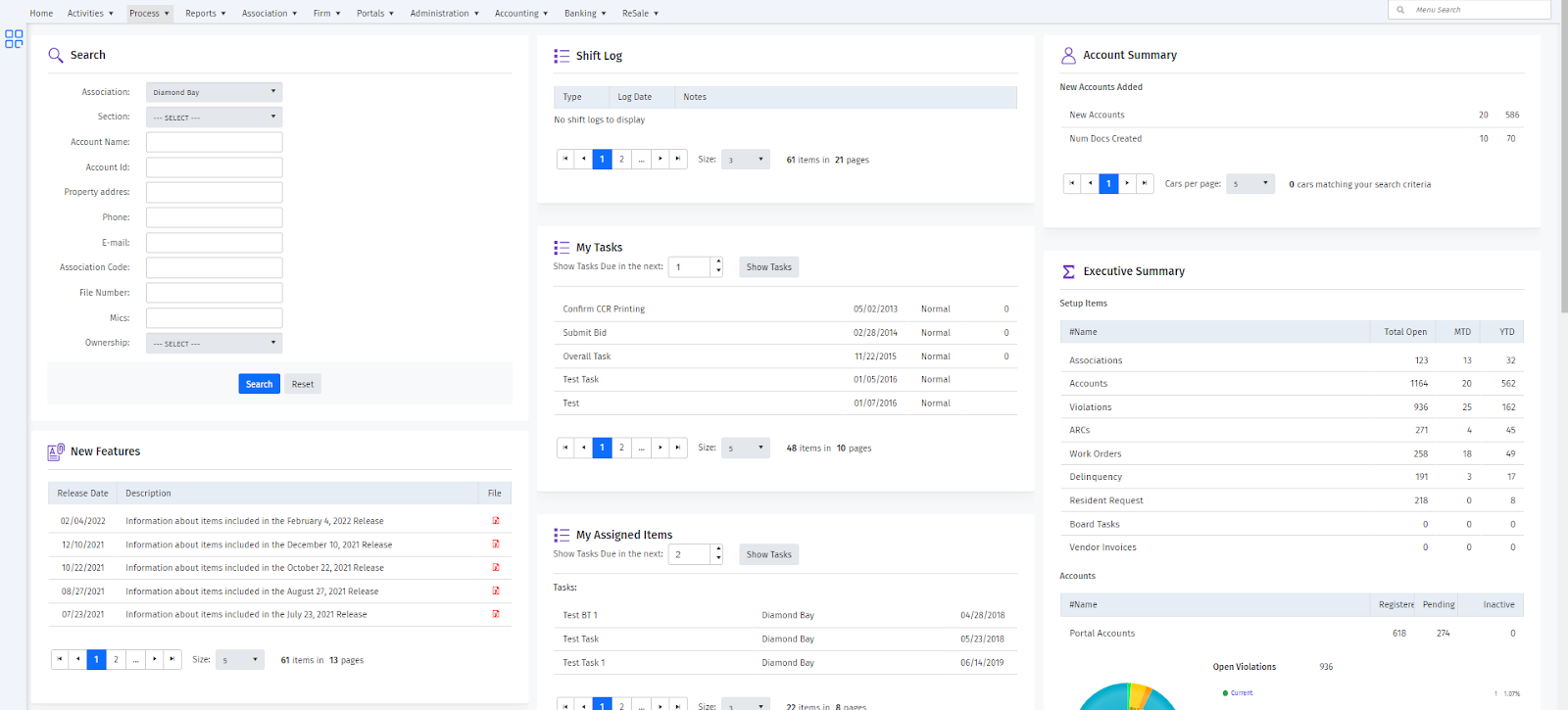Go to last page of New Features
The width and height of the screenshot is (1568, 710).
172,659
